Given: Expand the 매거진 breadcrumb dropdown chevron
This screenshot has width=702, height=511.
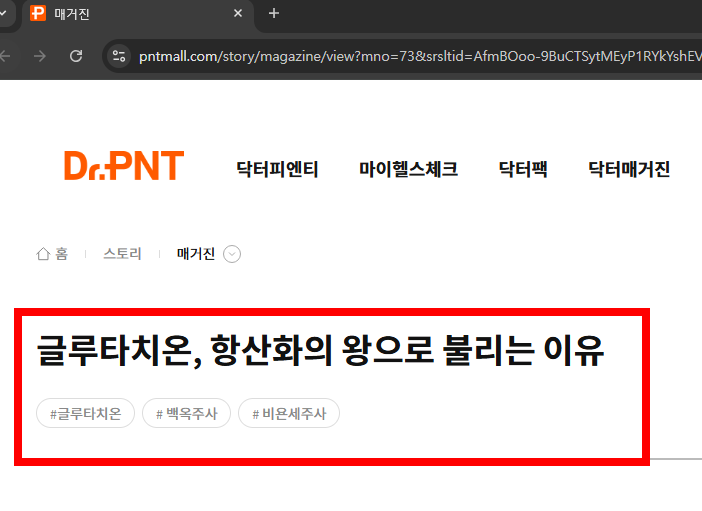Looking at the screenshot, I should pos(232,254).
